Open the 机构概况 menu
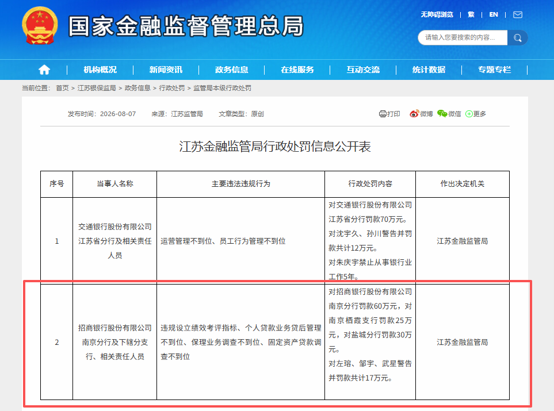 [x=100, y=70]
